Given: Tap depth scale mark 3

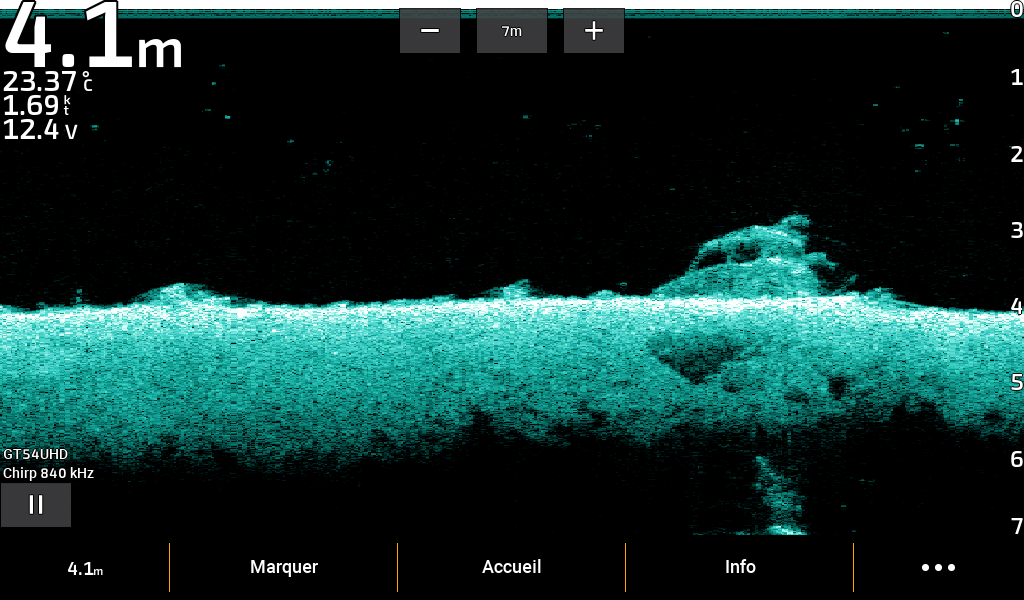Looking at the screenshot, I should (1016, 230).
